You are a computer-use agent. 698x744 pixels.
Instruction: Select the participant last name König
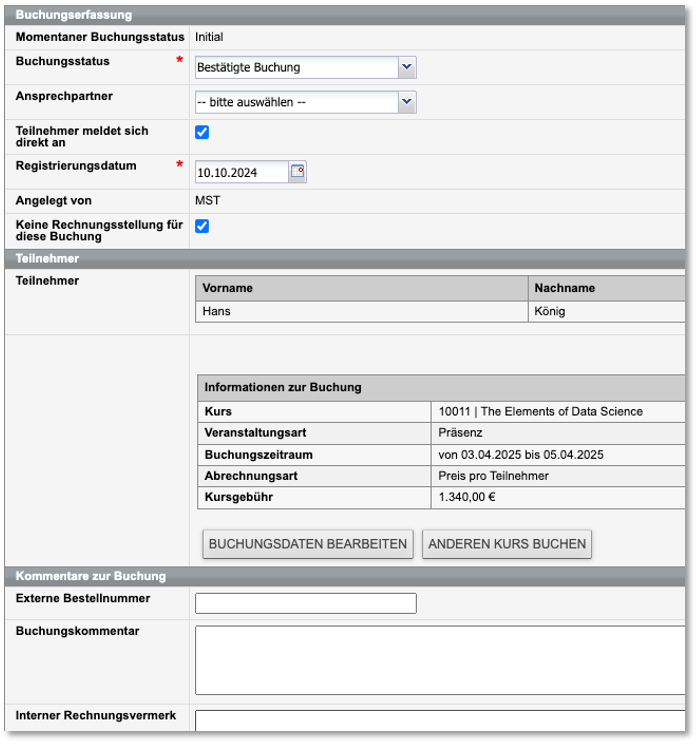click(x=549, y=311)
